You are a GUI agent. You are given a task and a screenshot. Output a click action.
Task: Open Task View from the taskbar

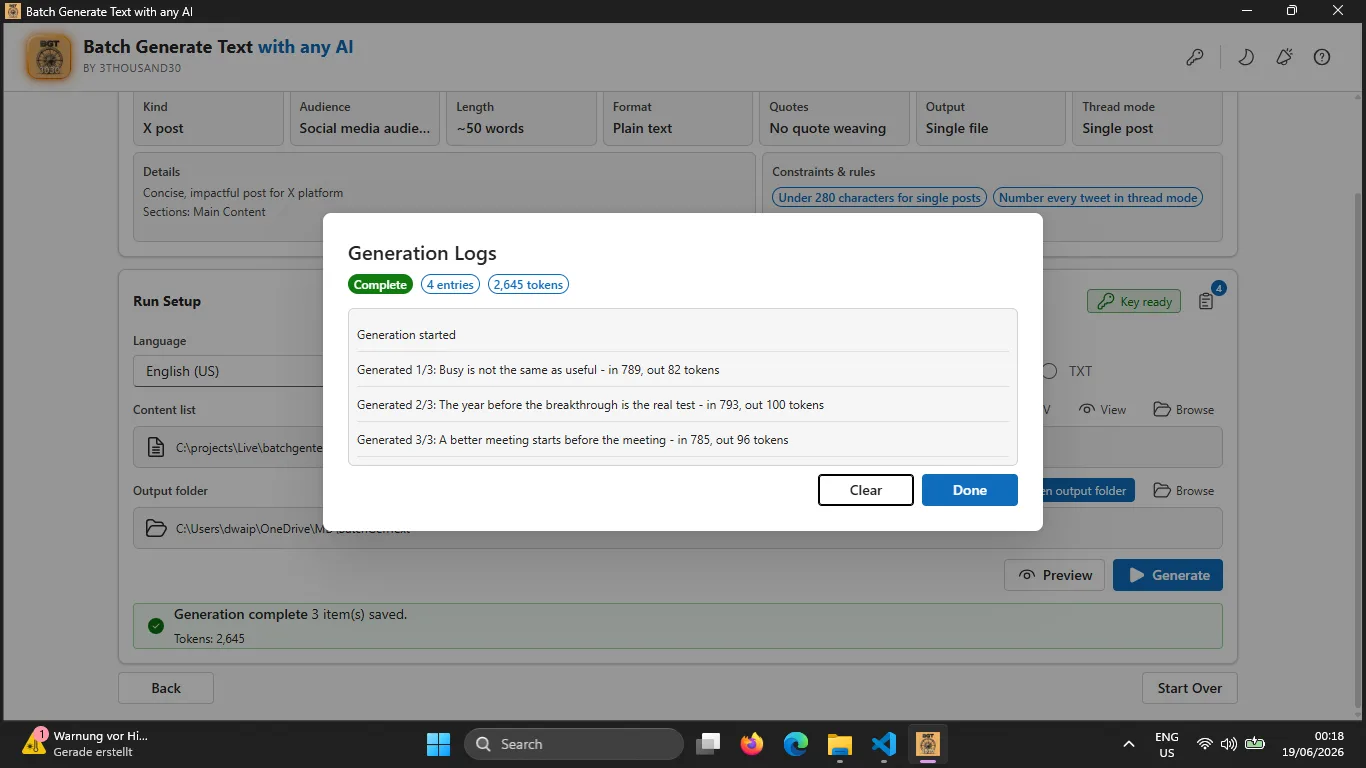[709, 744]
